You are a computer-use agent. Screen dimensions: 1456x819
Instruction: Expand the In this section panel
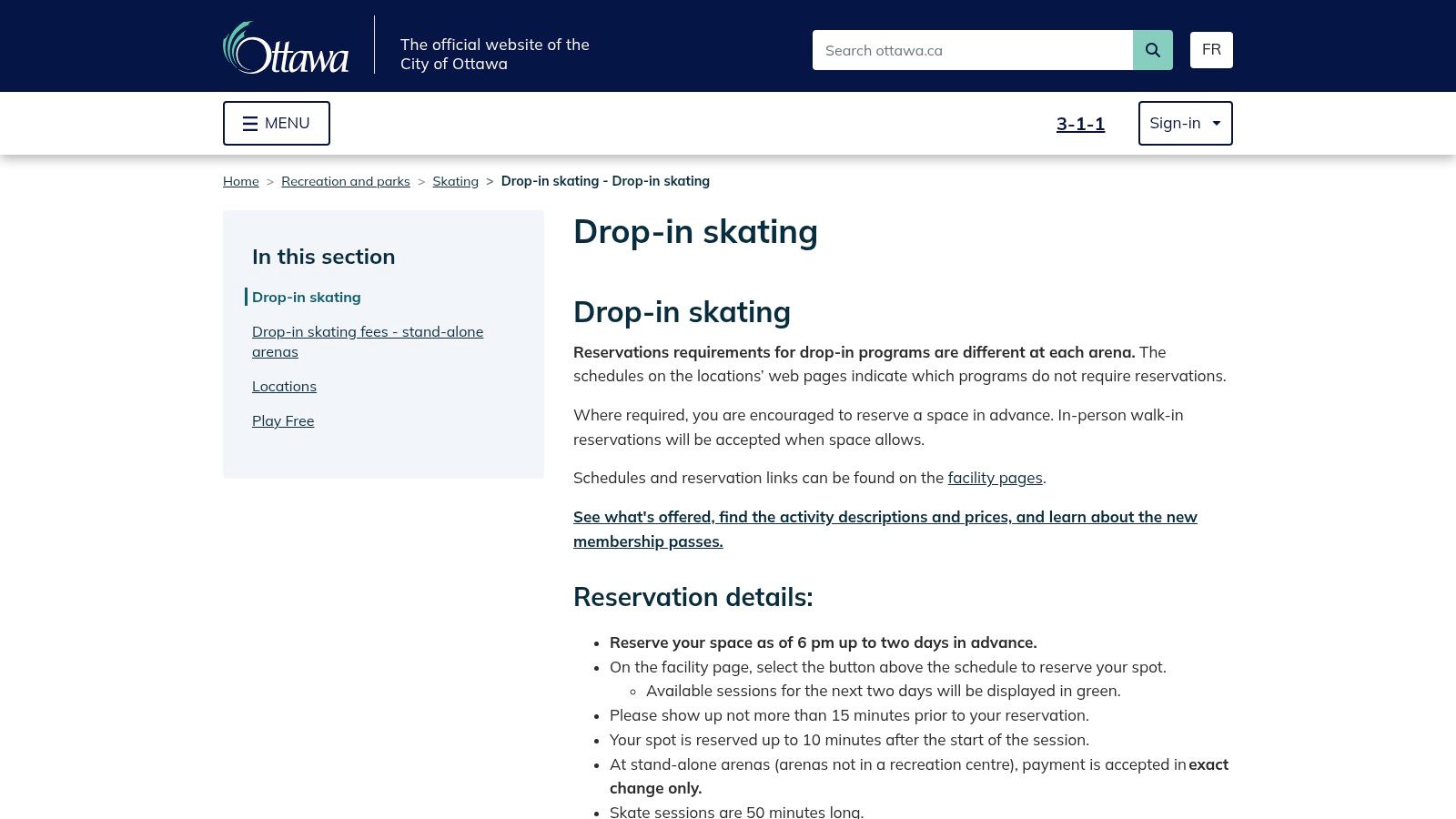pos(323,257)
